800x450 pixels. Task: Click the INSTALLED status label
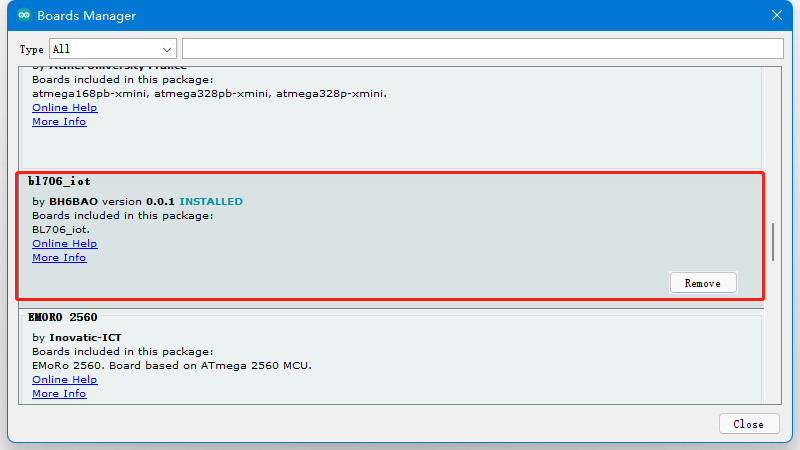(211, 202)
